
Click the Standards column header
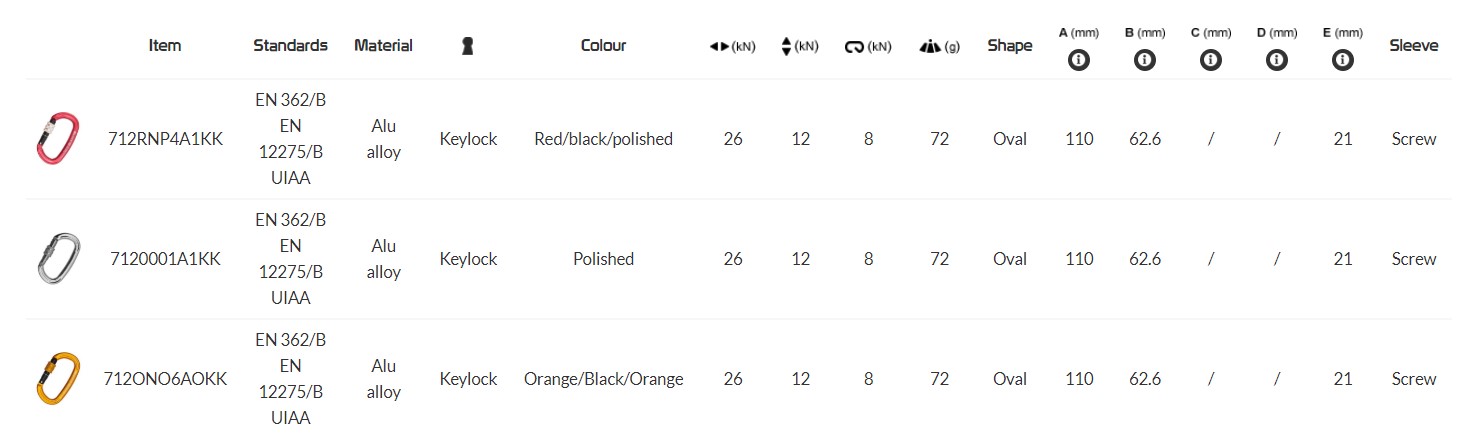tap(290, 45)
